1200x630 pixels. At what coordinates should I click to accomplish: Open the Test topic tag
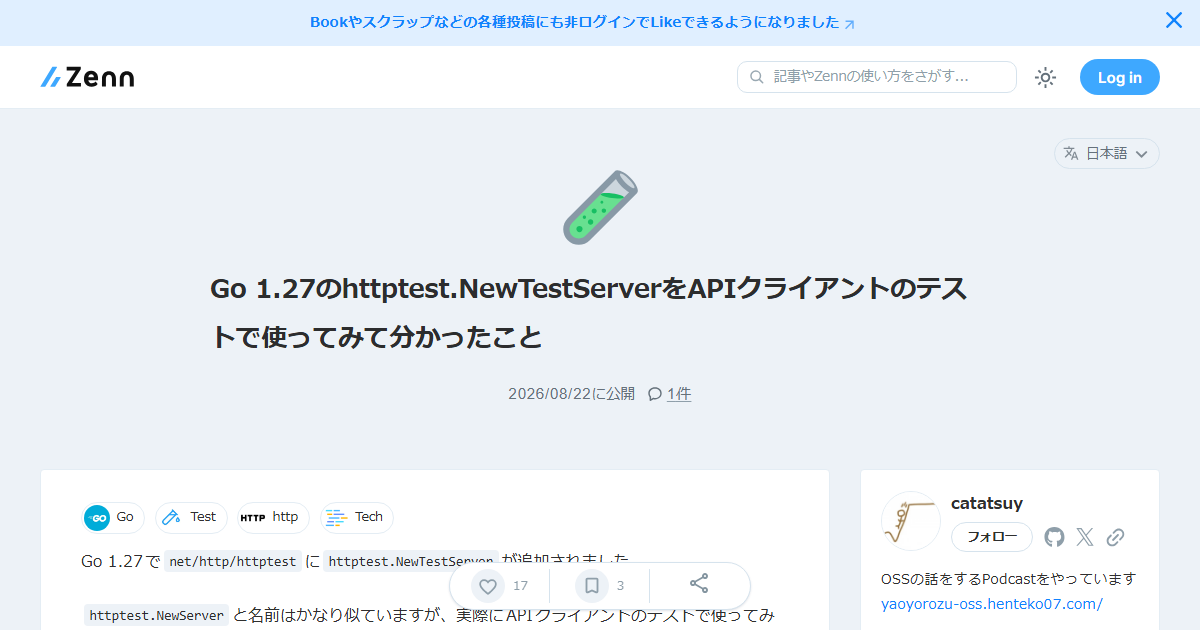click(x=191, y=517)
